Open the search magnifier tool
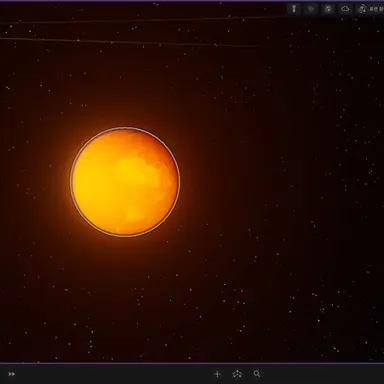The image size is (384, 384). click(257, 374)
